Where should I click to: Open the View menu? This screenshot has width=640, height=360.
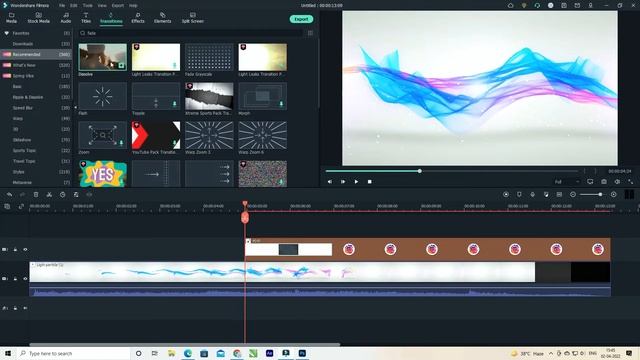tap(102, 6)
